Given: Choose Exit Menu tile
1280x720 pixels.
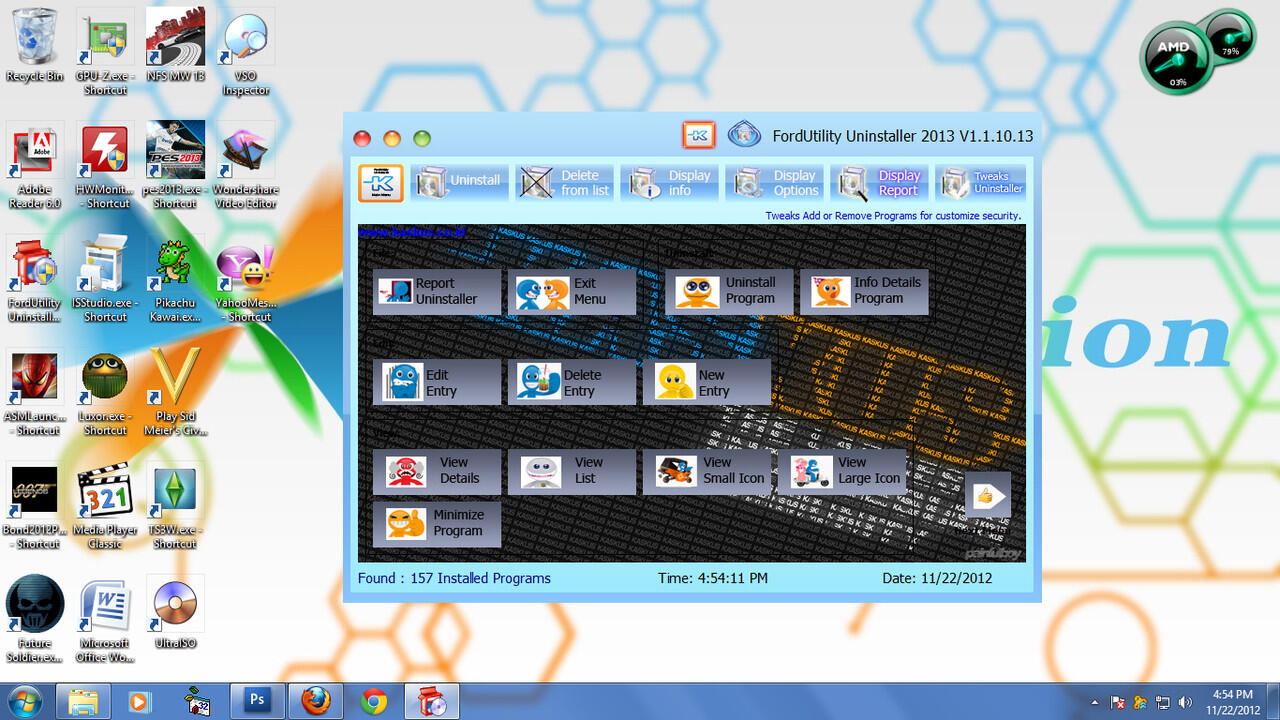Looking at the screenshot, I should tap(571, 291).
